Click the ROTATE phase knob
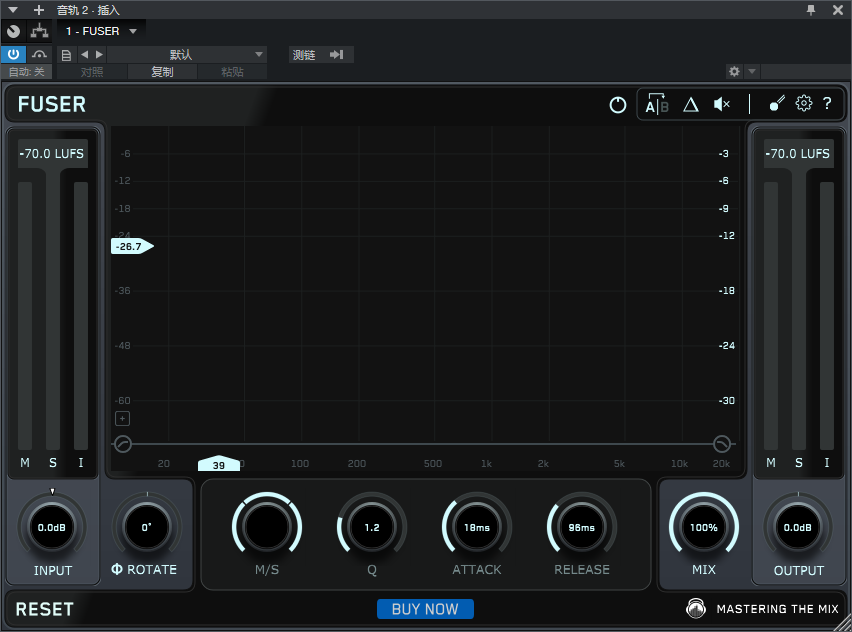This screenshot has height=632, width=852. 147,527
